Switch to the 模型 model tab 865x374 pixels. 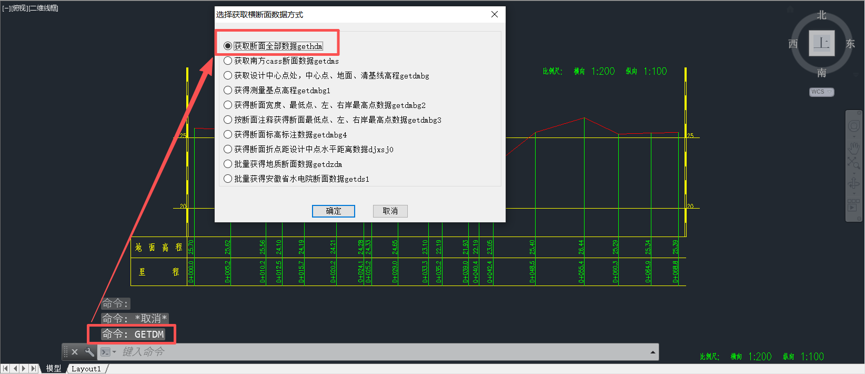(x=54, y=368)
